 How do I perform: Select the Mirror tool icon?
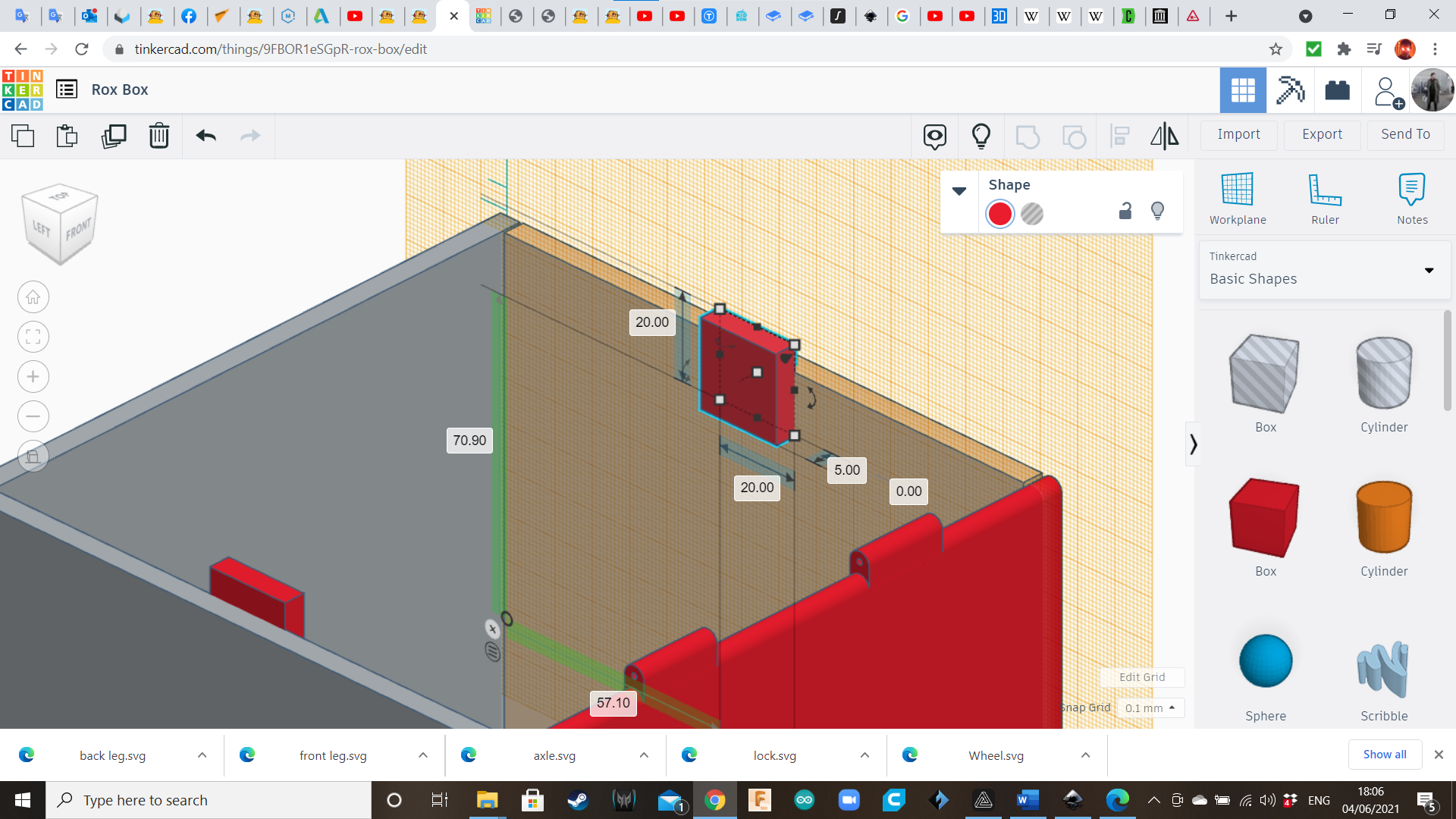click(x=1164, y=136)
